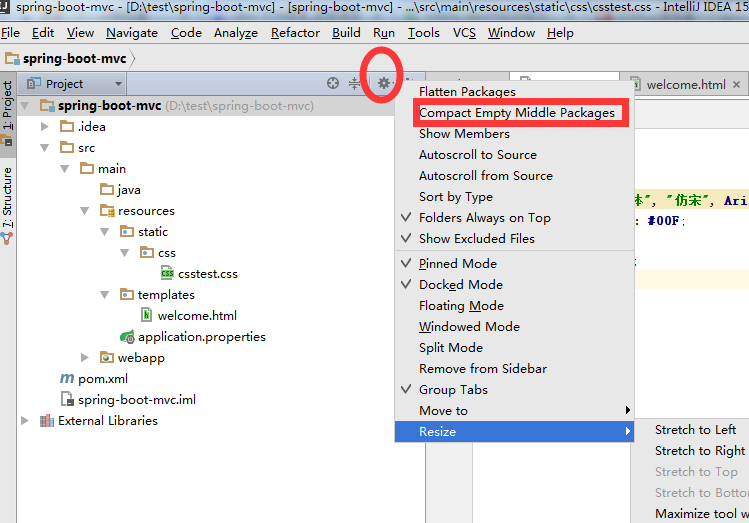The image size is (749, 523).
Task: Click the csstest.css file icon
Action: 167,274
